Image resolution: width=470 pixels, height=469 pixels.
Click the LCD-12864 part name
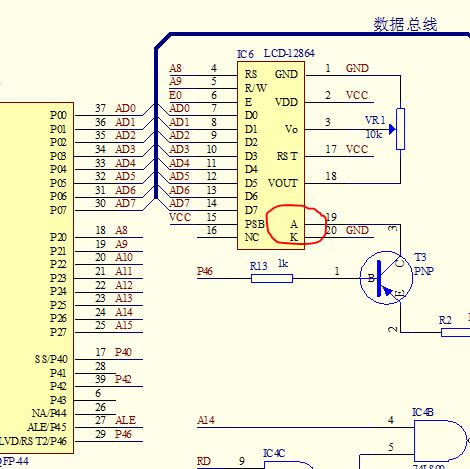[x=289, y=53]
